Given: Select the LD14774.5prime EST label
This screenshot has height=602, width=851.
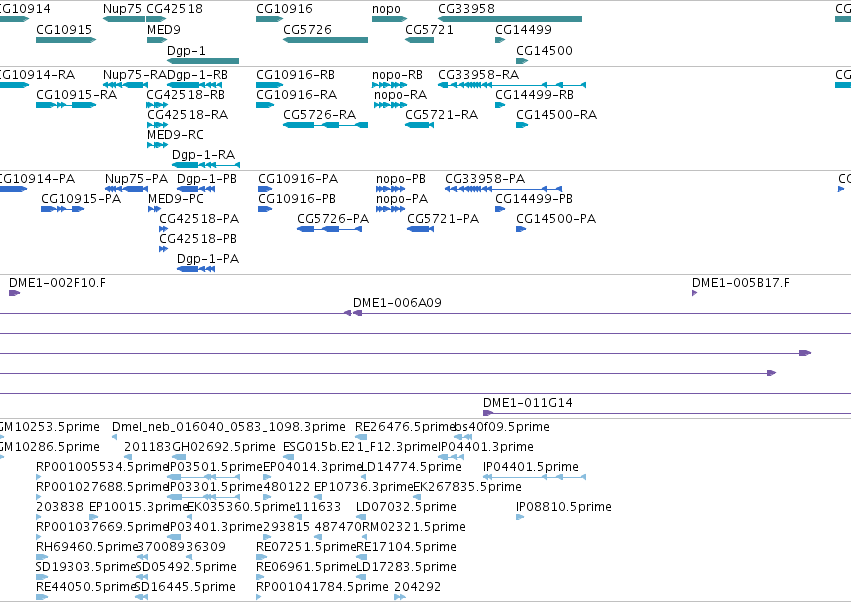Looking at the screenshot, I should (x=411, y=467).
